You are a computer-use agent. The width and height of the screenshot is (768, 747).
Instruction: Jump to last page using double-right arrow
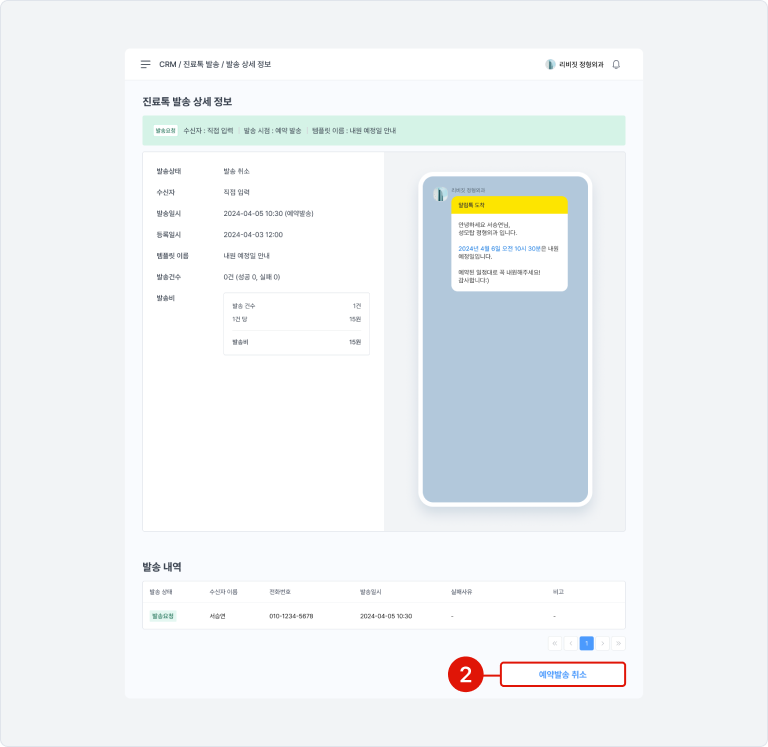[618, 643]
